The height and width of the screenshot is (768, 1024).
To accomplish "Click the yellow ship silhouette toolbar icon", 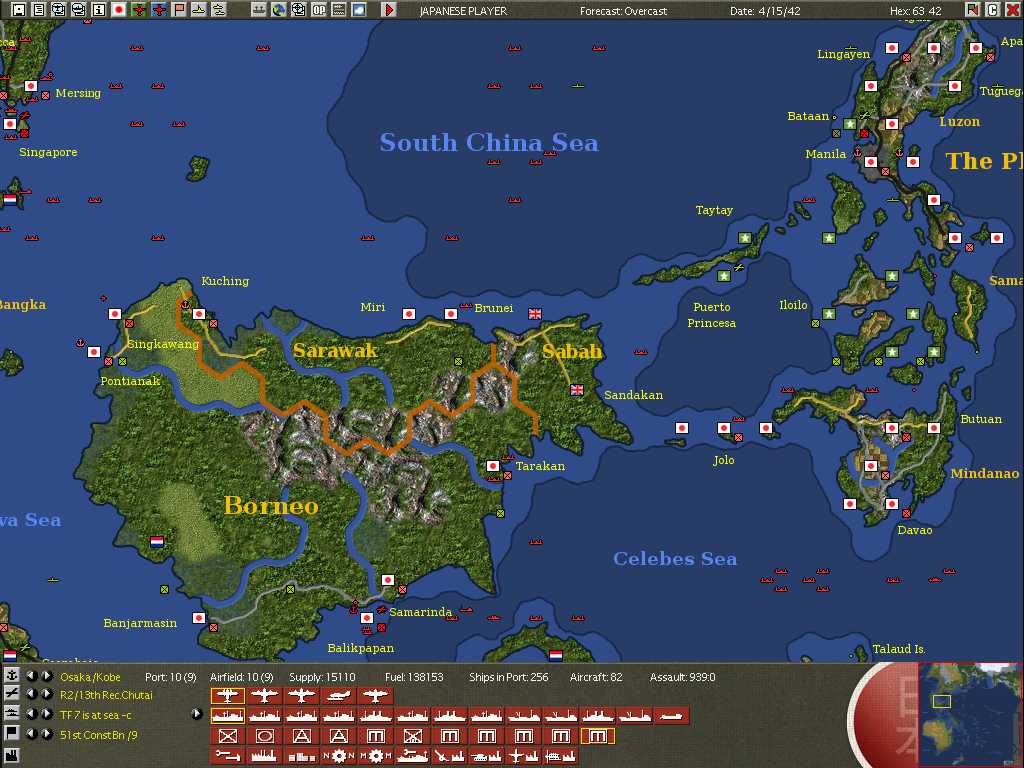I will tap(219, 10).
